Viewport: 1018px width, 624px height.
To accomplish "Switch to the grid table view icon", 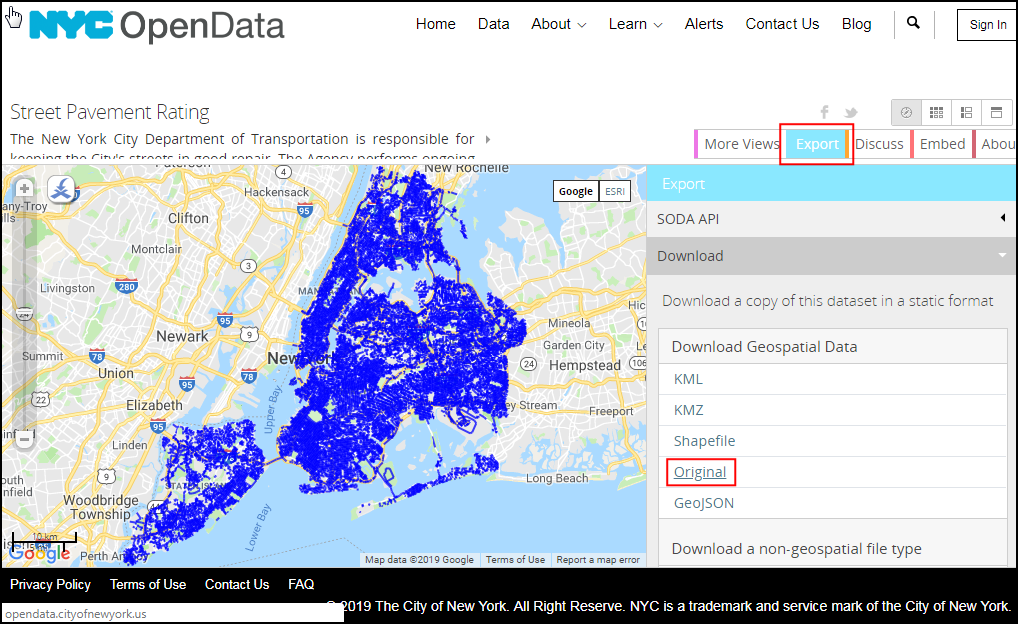I will point(936,112).
